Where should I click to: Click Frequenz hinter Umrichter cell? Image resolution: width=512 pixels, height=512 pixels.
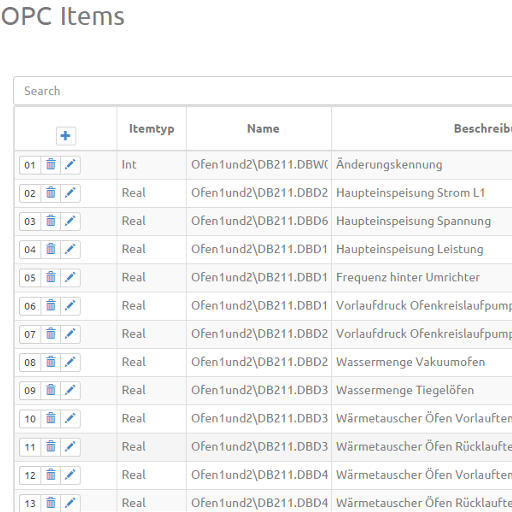tap(422, 278)
